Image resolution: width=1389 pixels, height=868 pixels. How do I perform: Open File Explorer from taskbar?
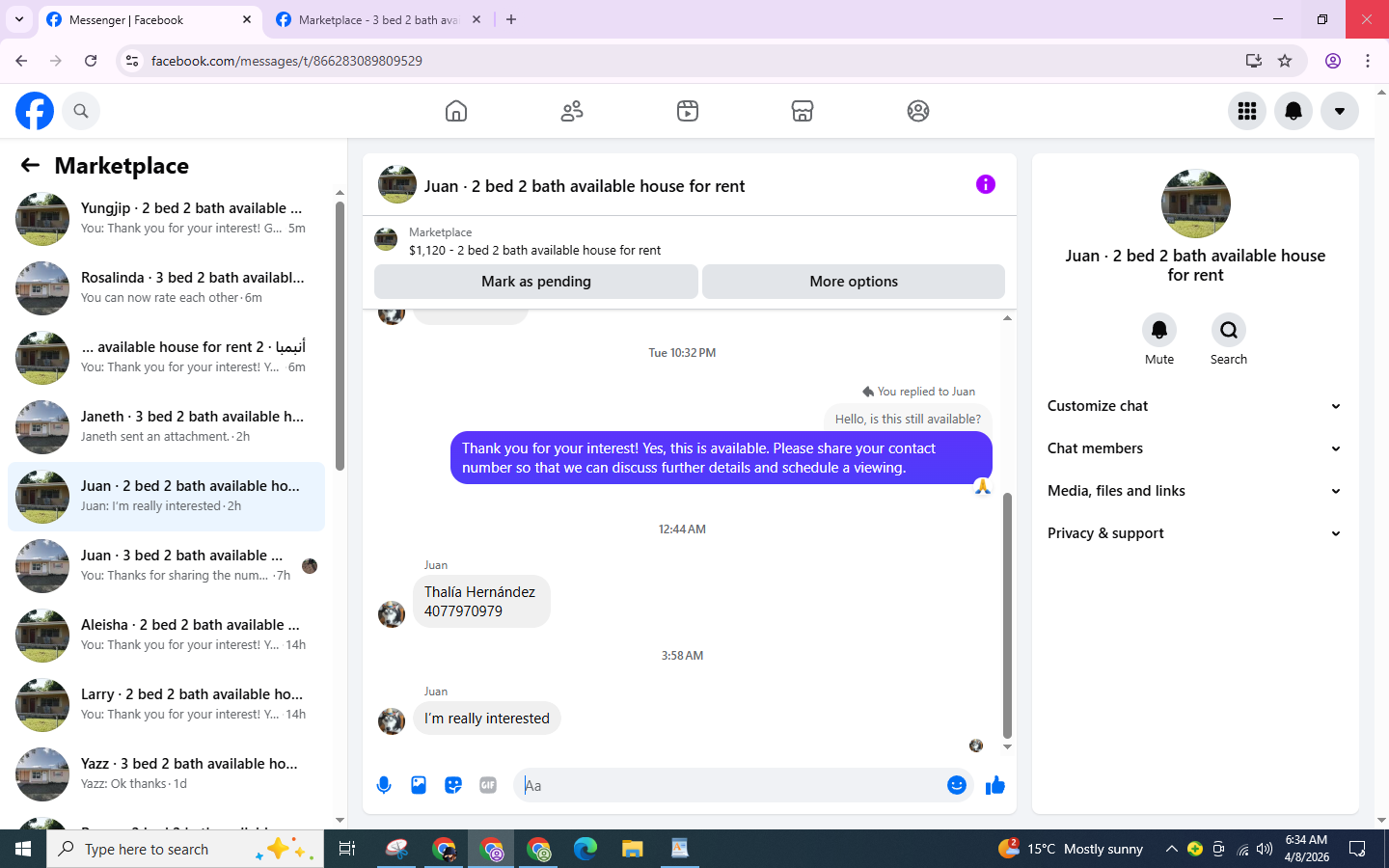click(633, 849)
